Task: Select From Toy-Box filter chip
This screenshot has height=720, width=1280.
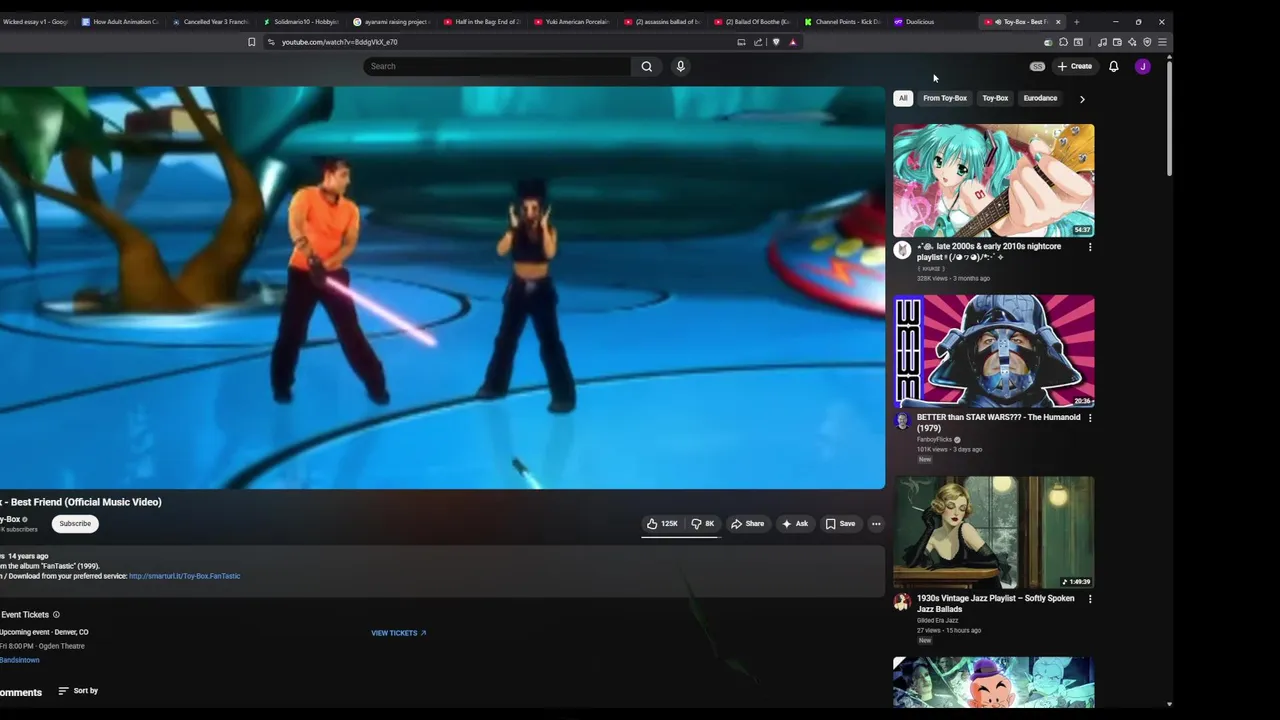Action: tap(945, 98)
